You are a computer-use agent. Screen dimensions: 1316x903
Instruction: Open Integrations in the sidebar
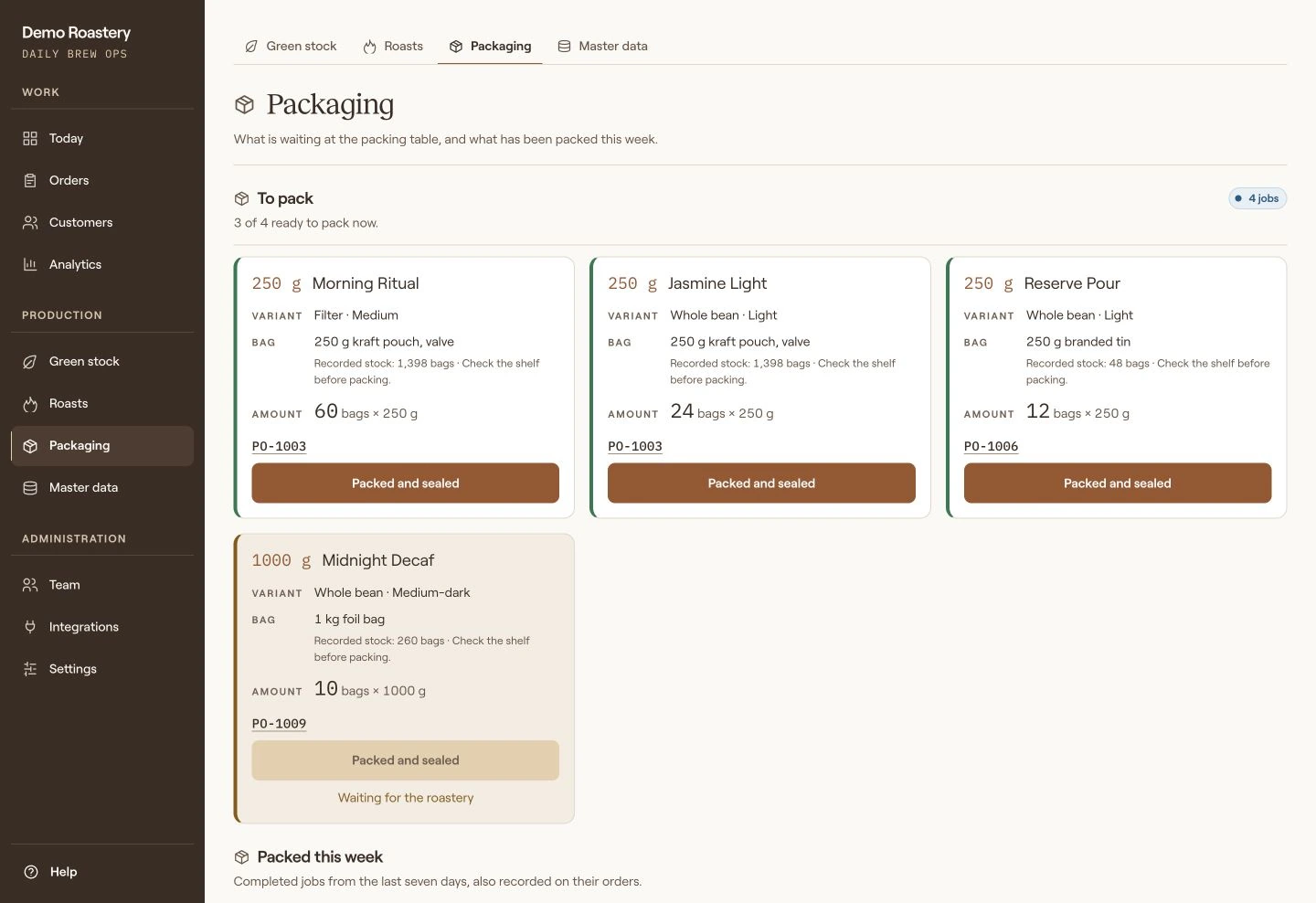click(102, 626)
